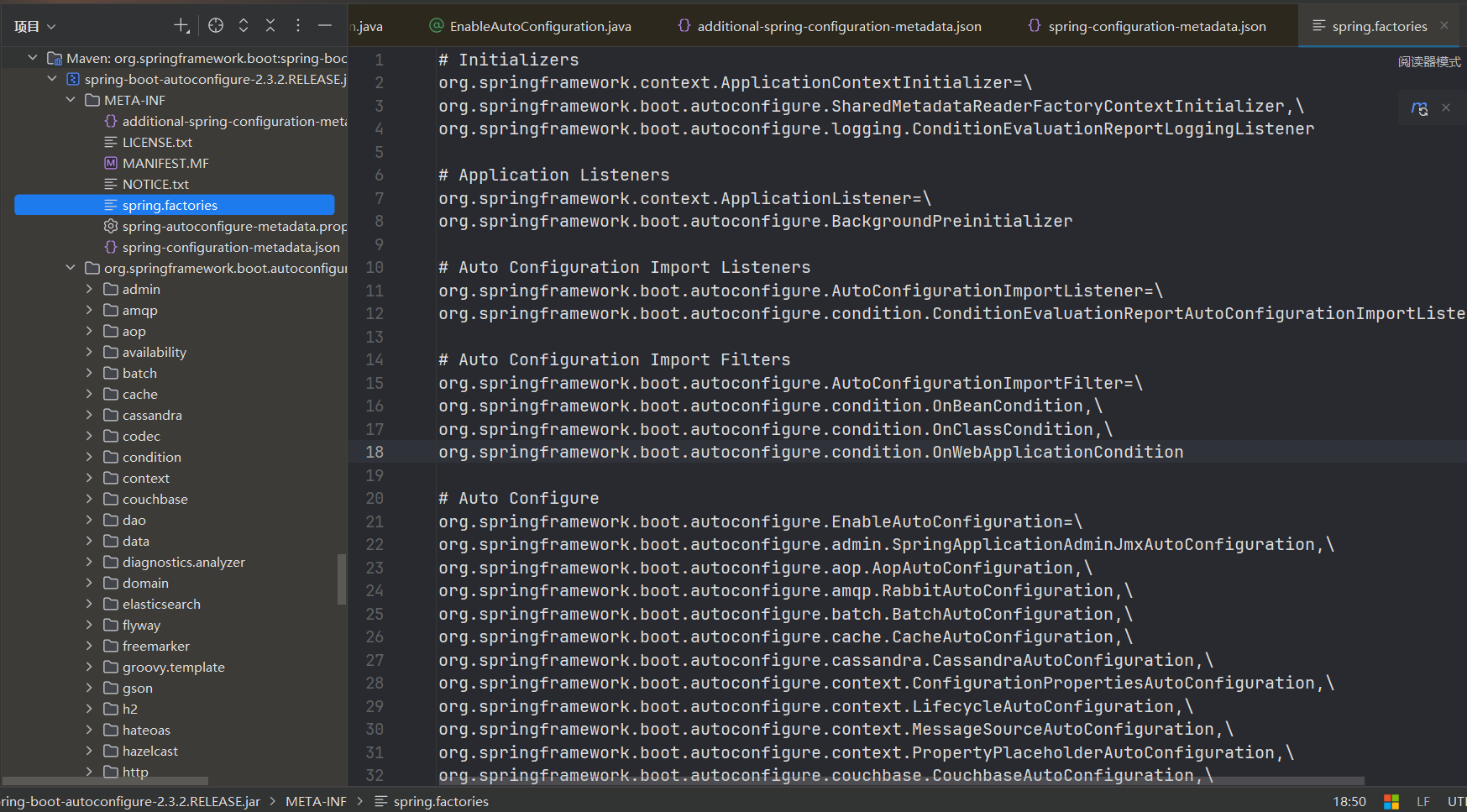This screenshot has height=812, width=1467.
Task: Expand the elasticsearch package chevron
Action: tap(89, 604)
